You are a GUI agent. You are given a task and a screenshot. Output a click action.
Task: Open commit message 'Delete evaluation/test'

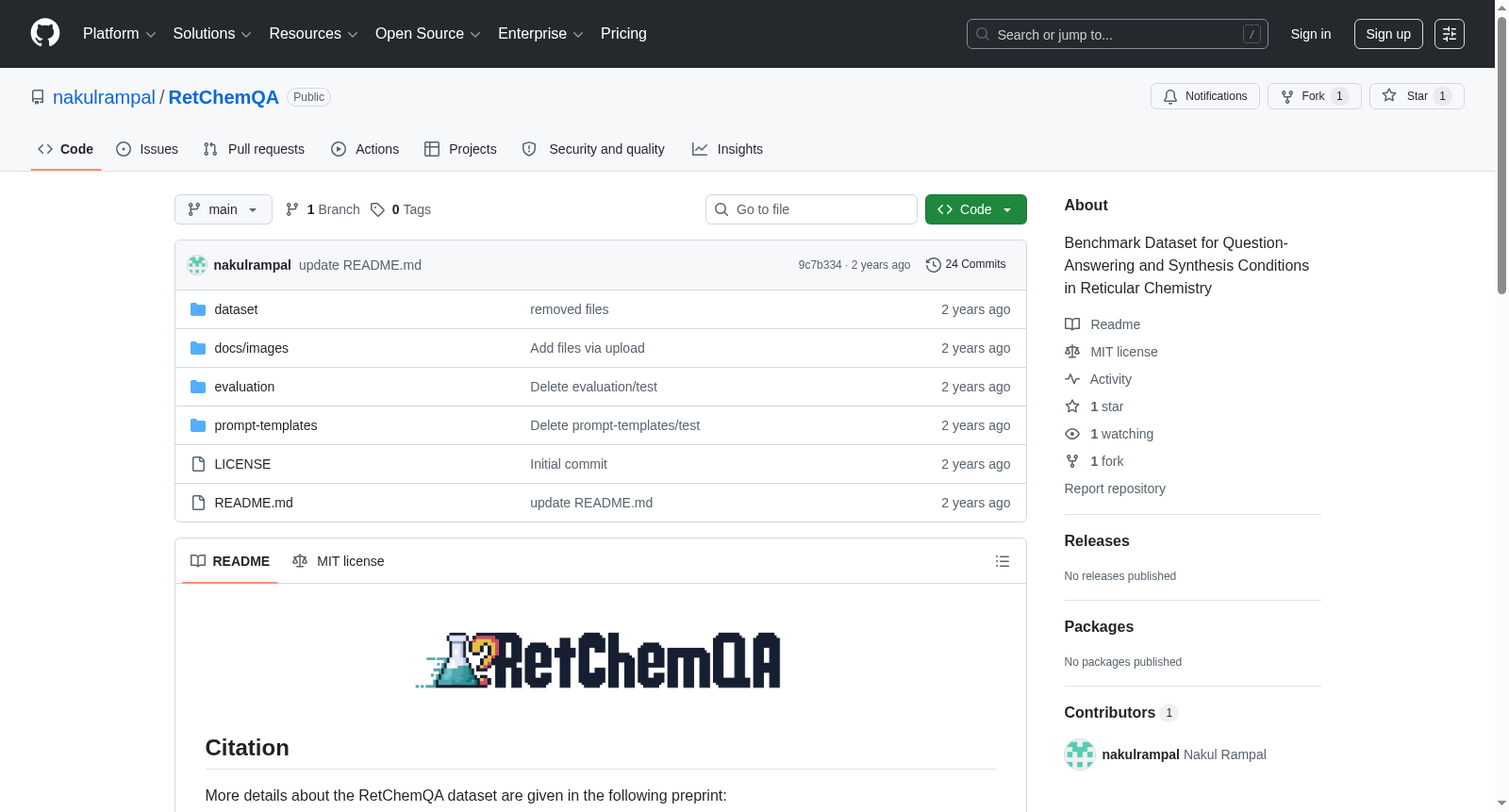(x=593, y=387)
